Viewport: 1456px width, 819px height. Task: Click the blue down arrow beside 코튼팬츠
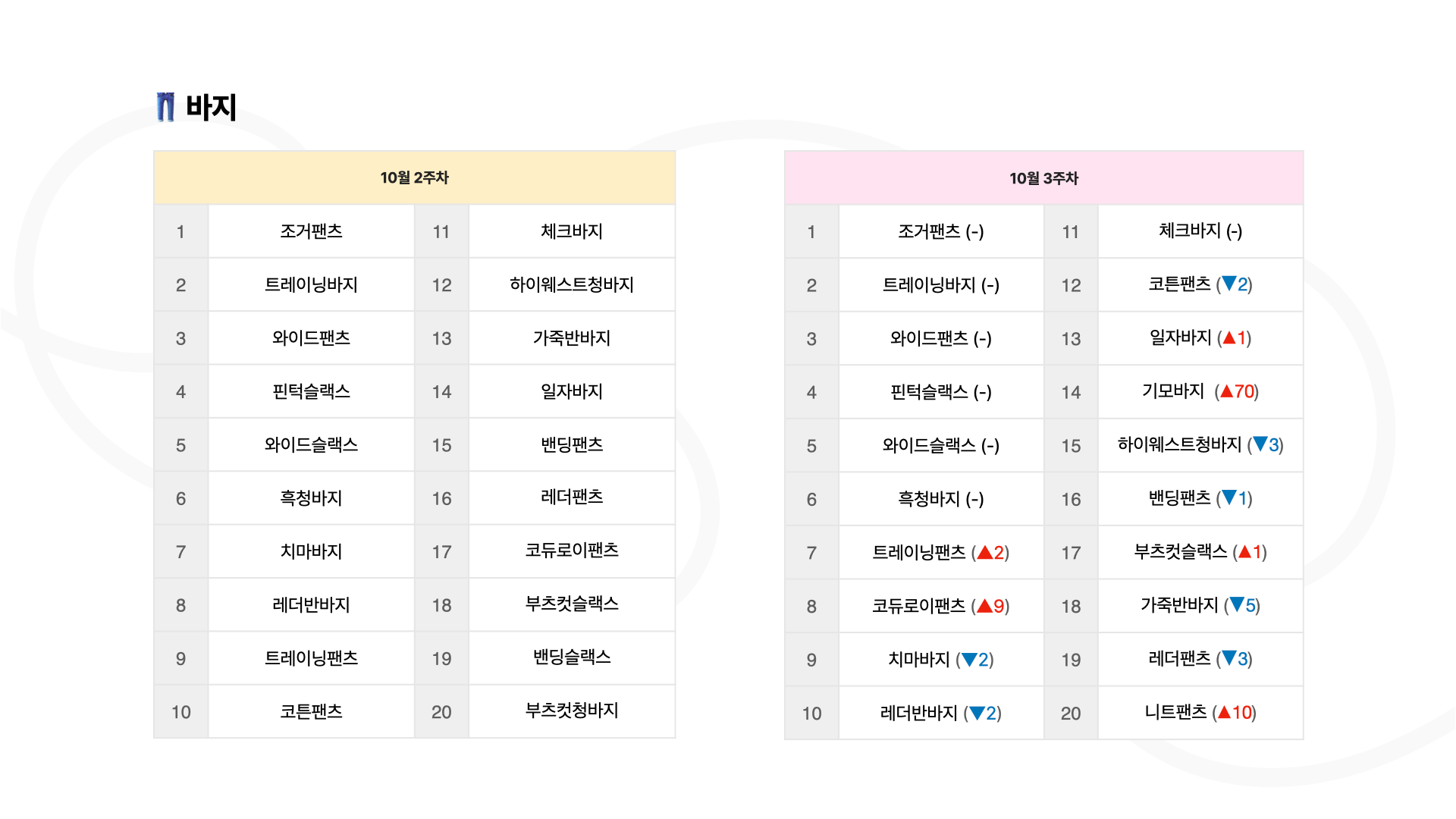point(1229,284)
